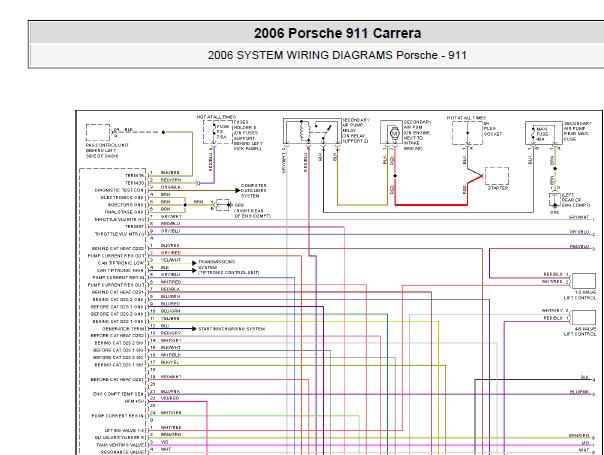Click '1-3 VALVE LIFT CONTROL' label
The height and width of the screenshot is (455, 604).
(x=581, y=295)
